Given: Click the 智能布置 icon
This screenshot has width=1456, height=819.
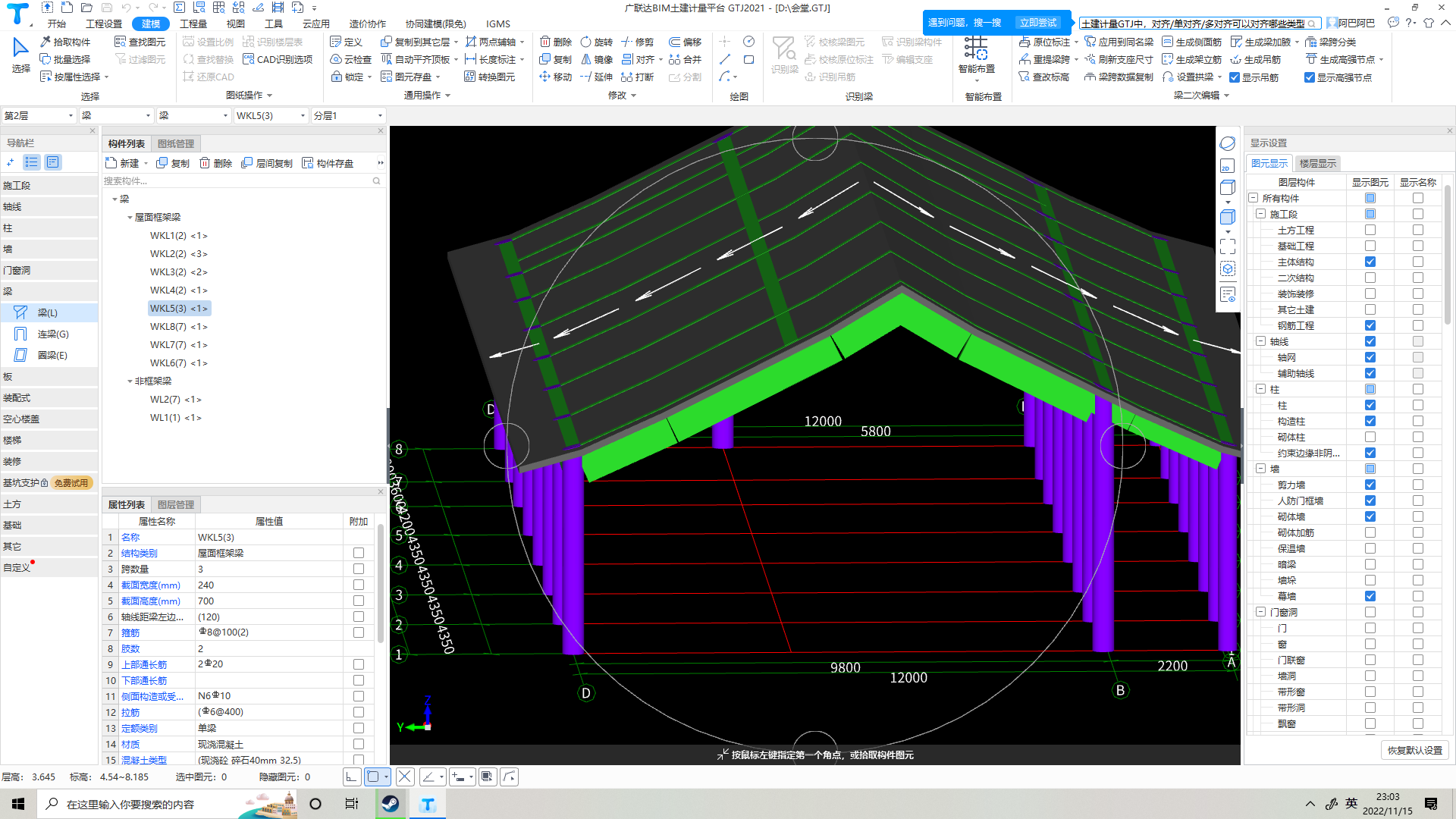Looking at the screenshot, I should [x=976, y=49].
